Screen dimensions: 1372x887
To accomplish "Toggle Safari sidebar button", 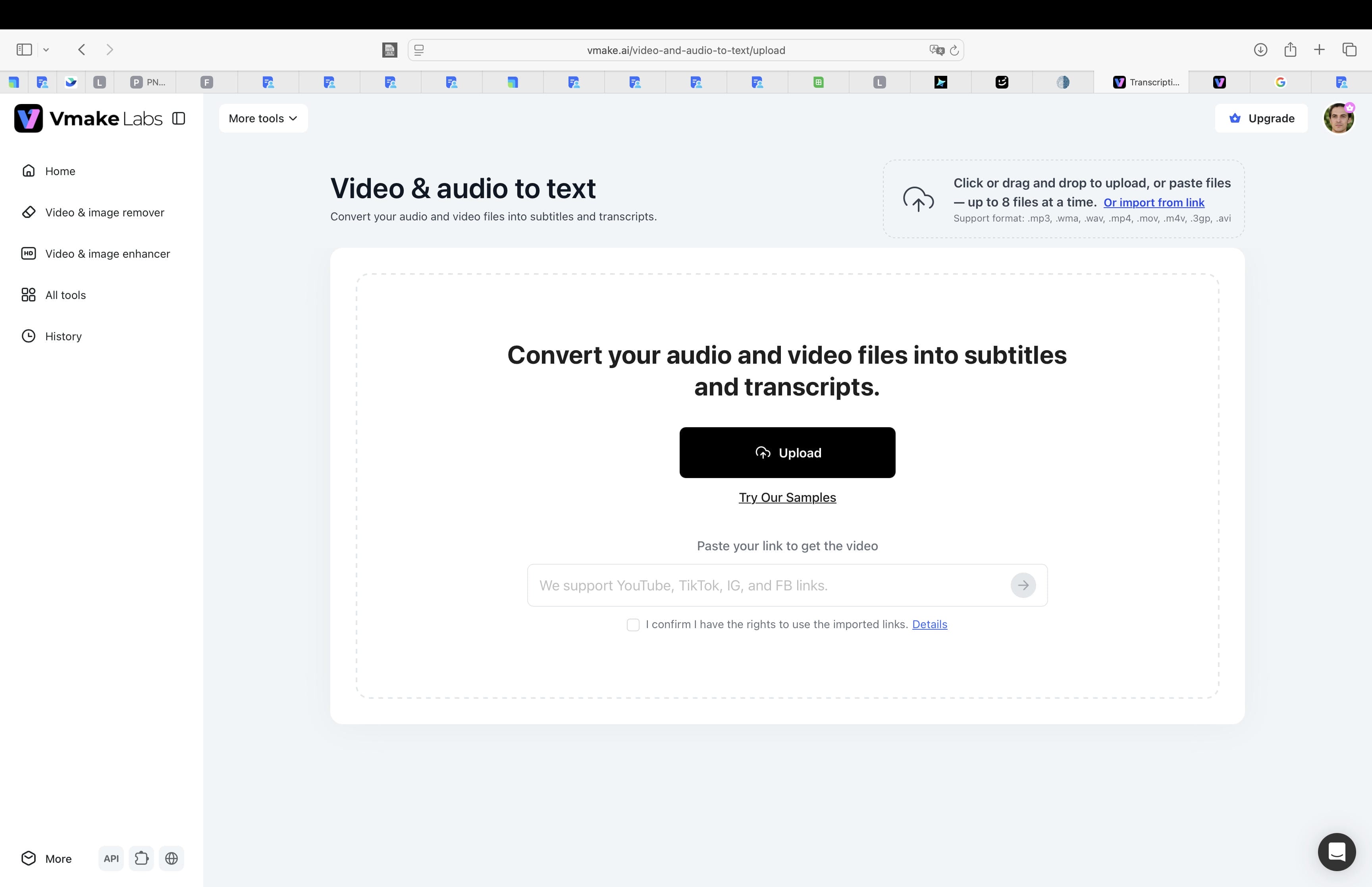I will (24, 50).
